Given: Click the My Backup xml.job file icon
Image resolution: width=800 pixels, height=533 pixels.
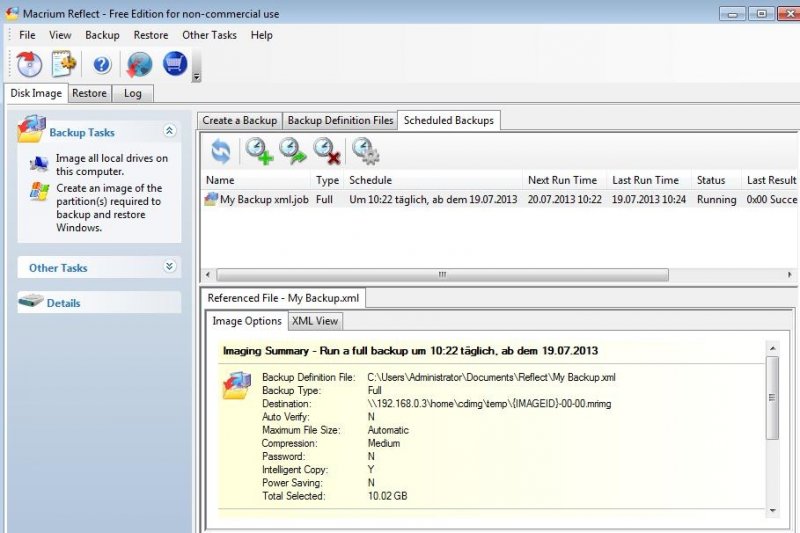Looking at the screenshot, I should [211, 199].
